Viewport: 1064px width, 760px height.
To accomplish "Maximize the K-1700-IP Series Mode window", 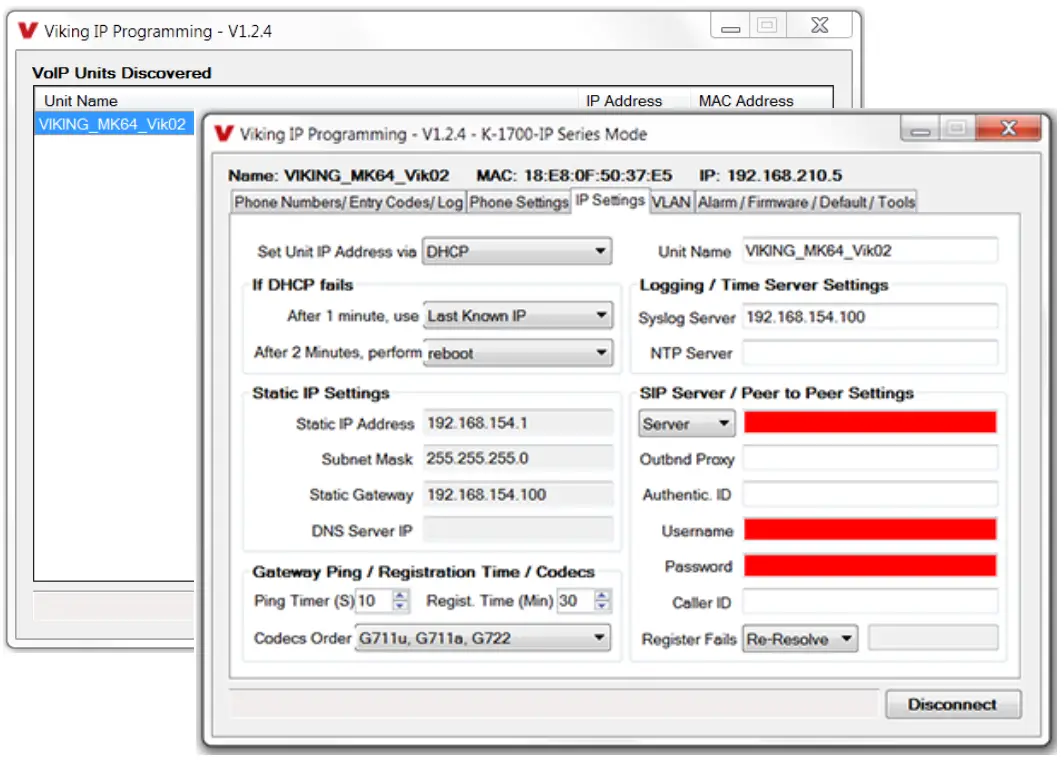I will (957, 128).
